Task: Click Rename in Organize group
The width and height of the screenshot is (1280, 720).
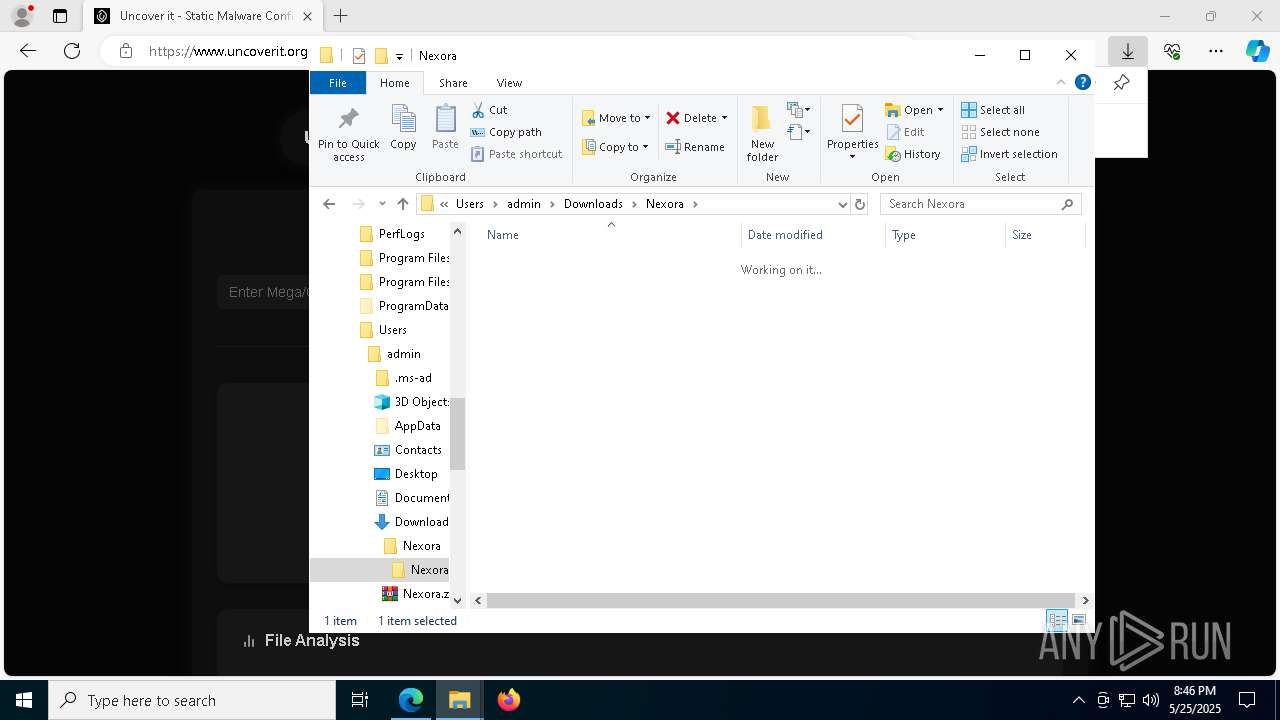Action: [695, 147]
